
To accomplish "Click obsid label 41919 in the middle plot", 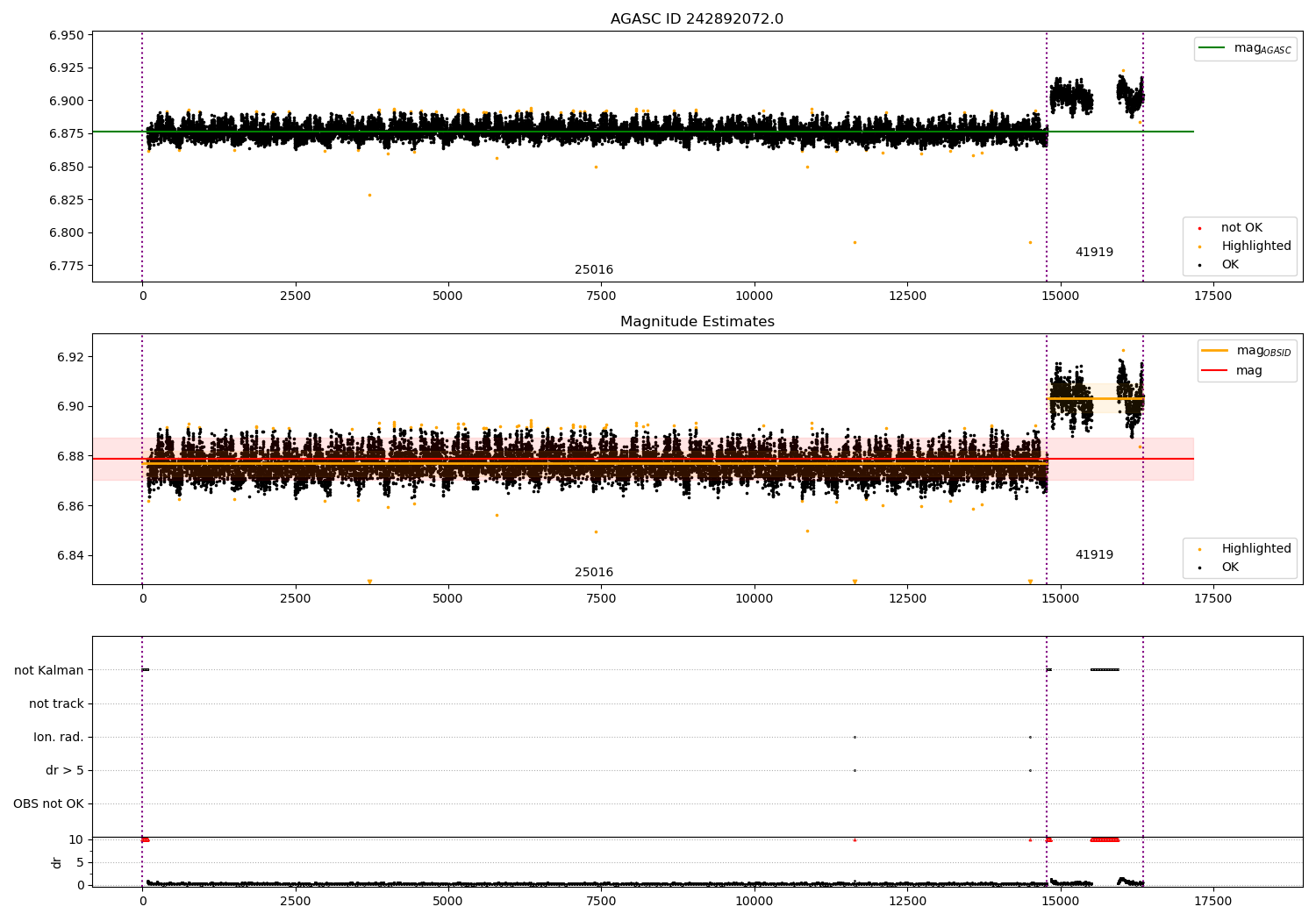I will coord(1094,555).
